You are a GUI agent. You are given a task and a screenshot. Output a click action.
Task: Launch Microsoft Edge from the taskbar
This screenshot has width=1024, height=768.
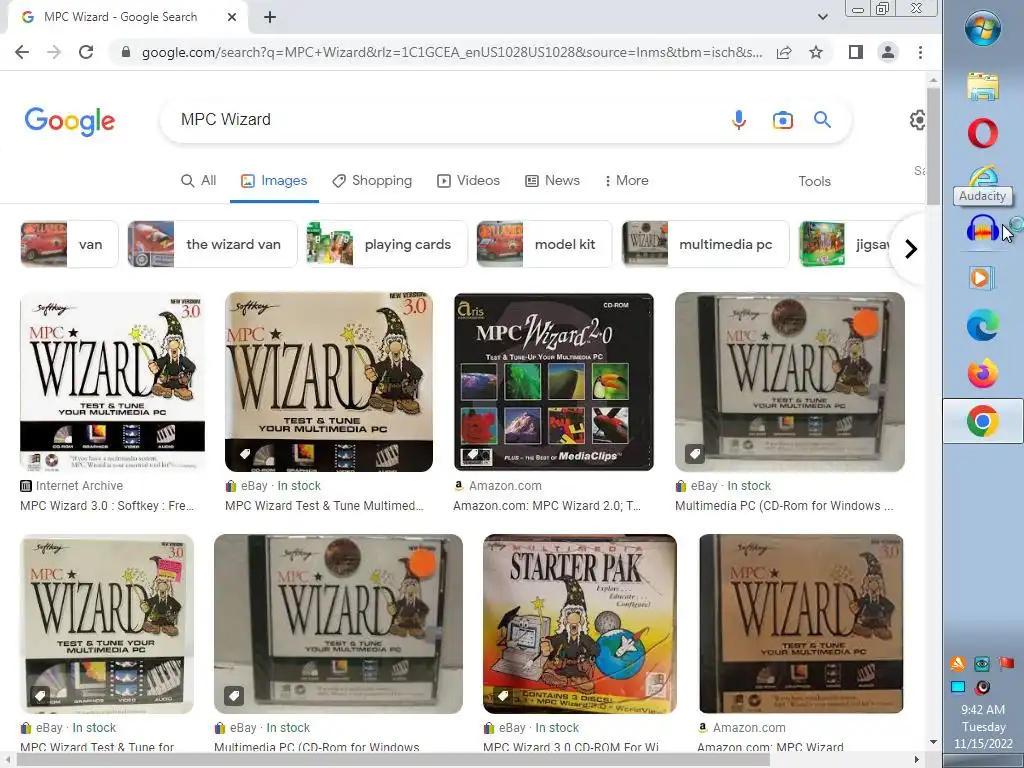pyautogui.click(x=983, y=325)
